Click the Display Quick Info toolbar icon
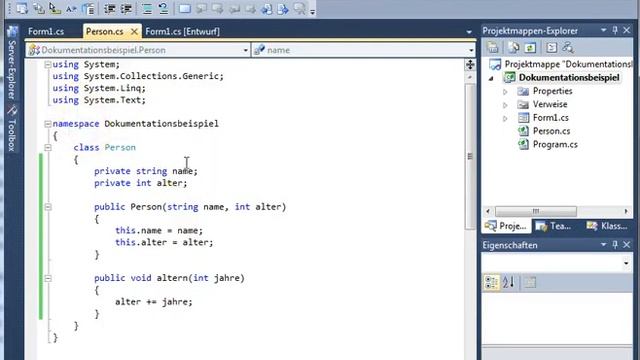The width and height of the screenshot is (640, 360). tap(55, 9)
